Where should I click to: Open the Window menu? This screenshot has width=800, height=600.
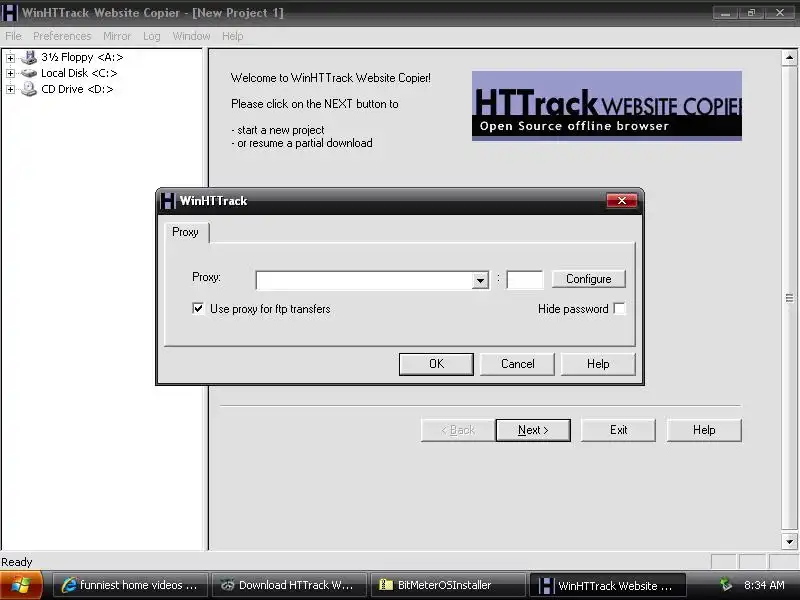click(191, 36)
